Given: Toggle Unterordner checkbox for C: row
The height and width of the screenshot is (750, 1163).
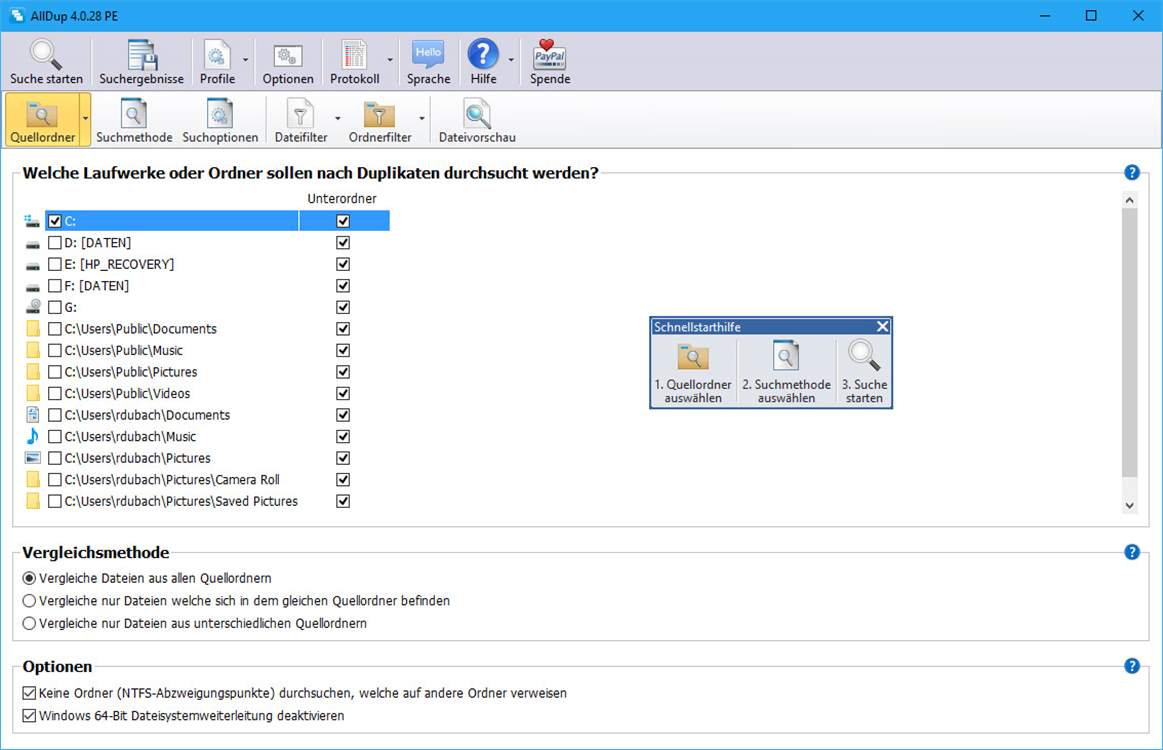Looking at the screenshot, I should (x=343, y=221).
